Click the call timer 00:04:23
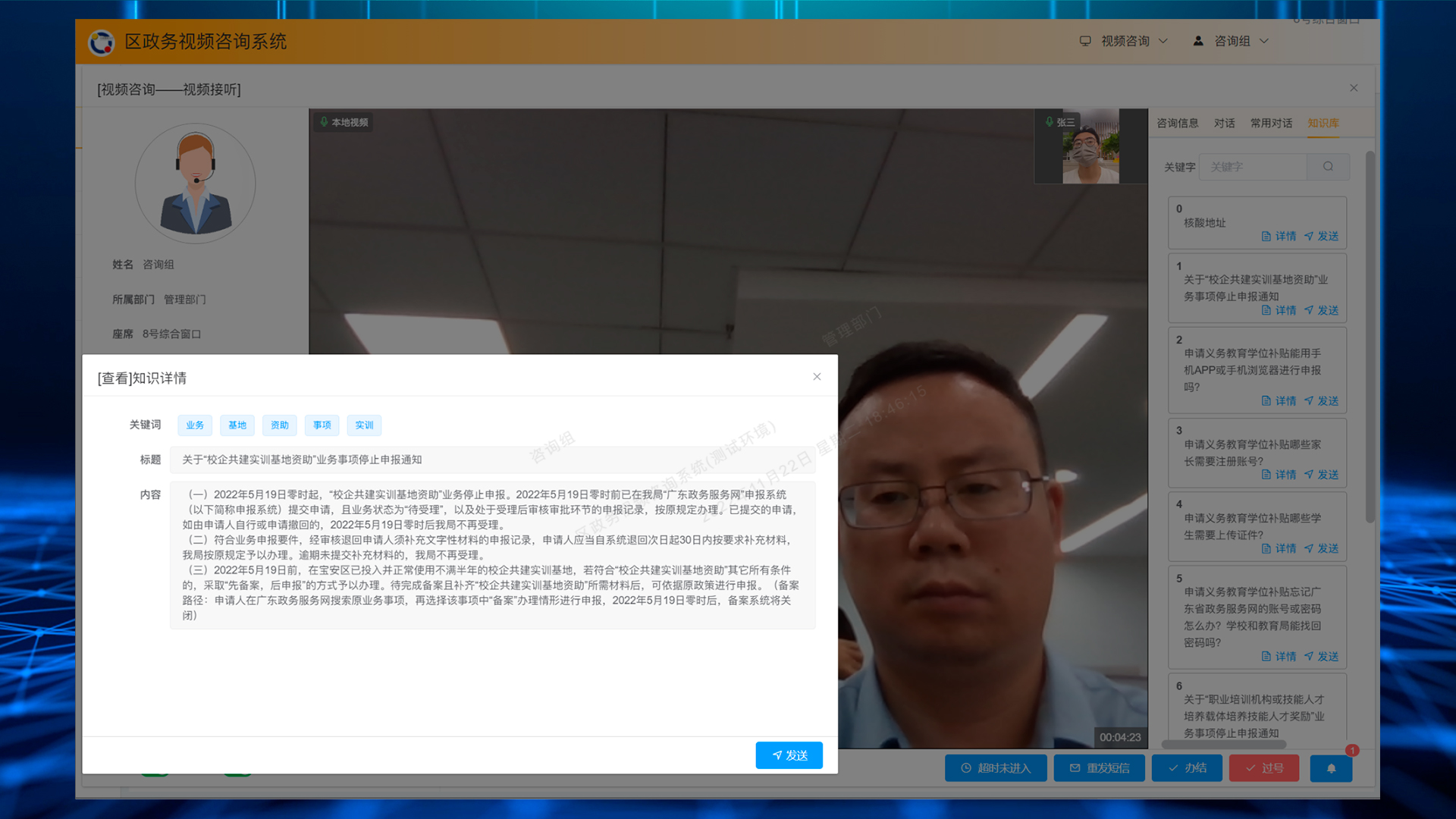 1120,737
